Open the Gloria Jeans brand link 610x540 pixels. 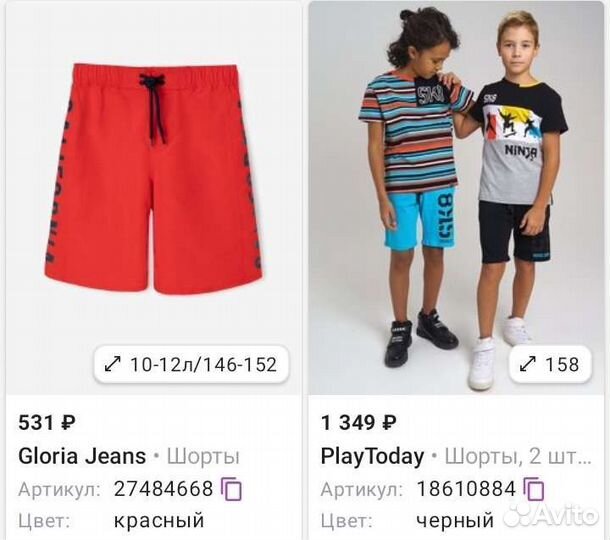82,456
